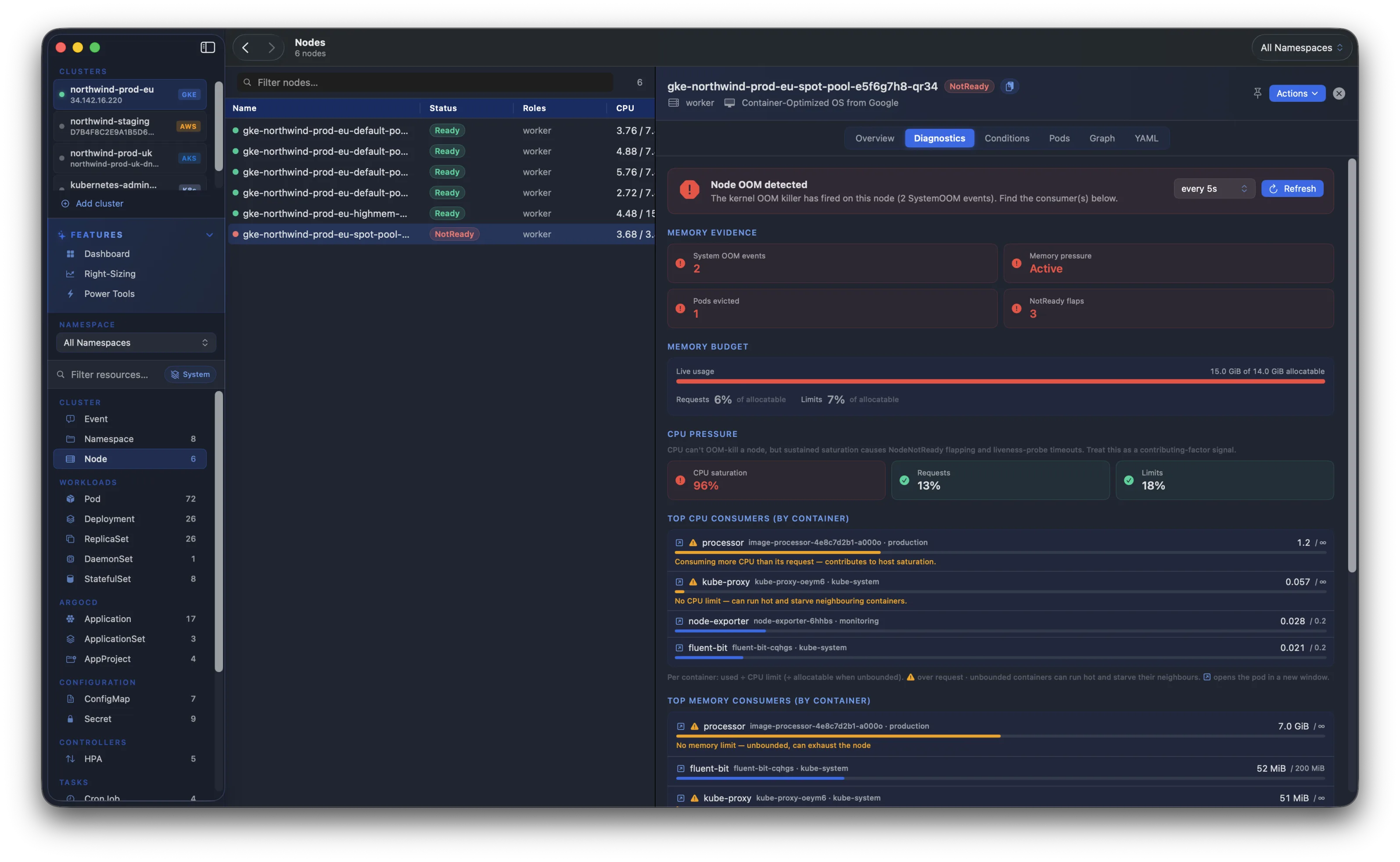Image resolution: width=1400 pixels, height=862 pixels.
Task: Open sidebar All Namespaces selector
Action: coord(136,343)
